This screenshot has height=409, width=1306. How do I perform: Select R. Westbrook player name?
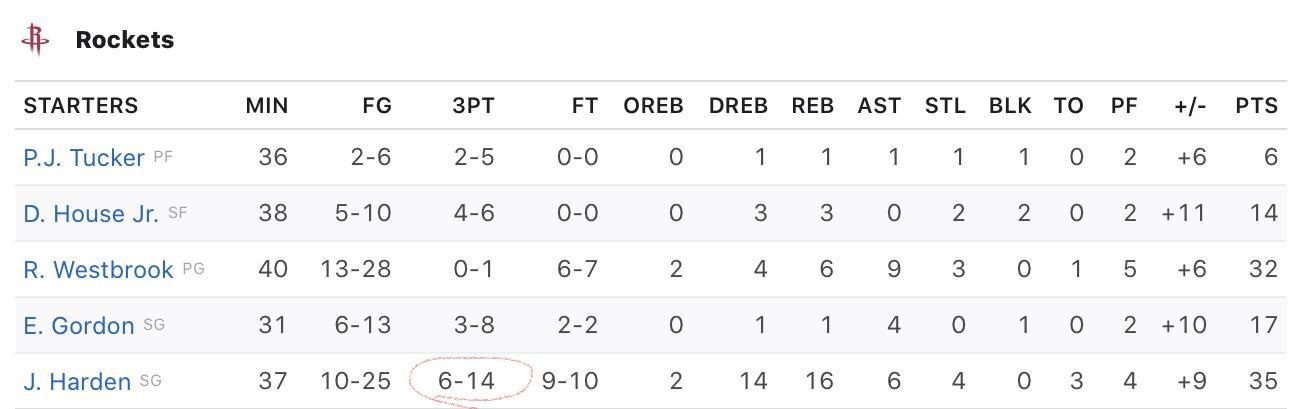(98, 270)
